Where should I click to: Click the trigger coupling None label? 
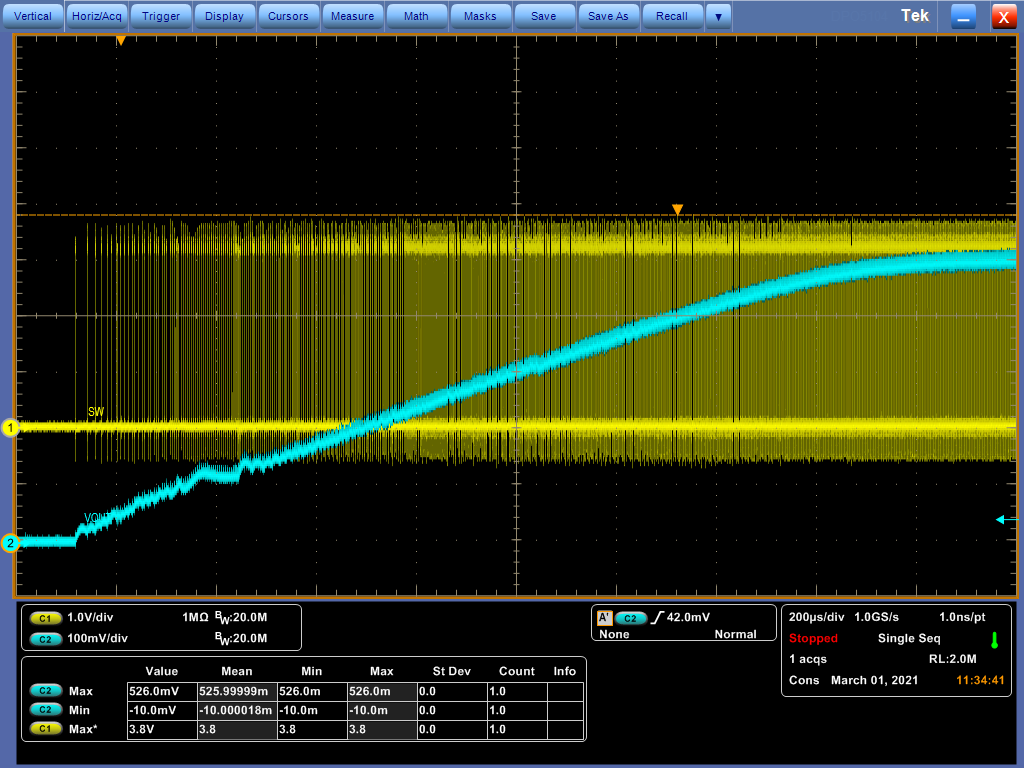[x=614, y=635]
